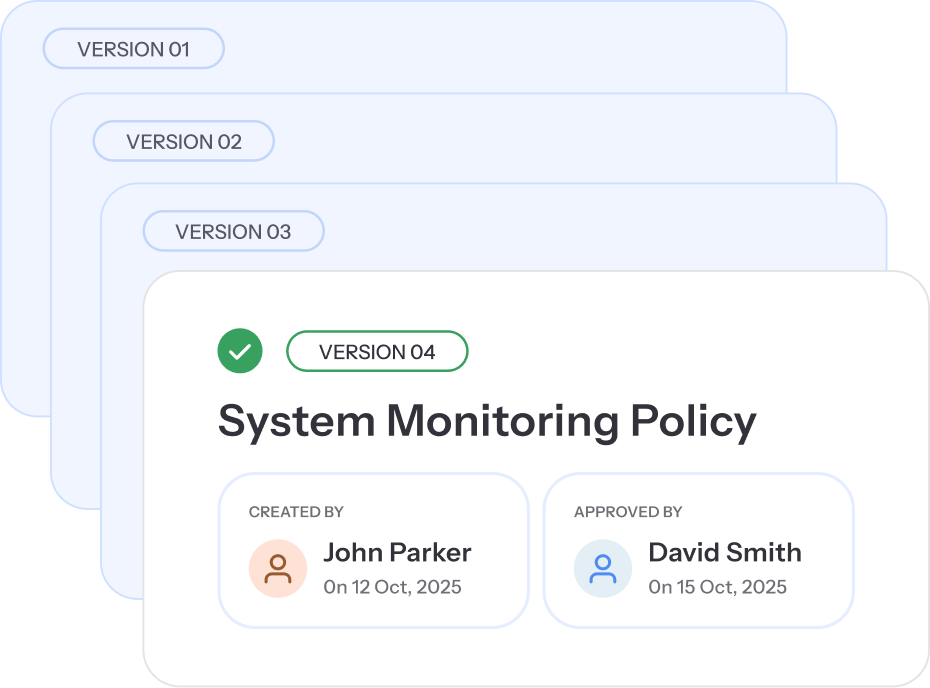Click the approval date 15 Oct, 2025
Screen dimensions: 930x688
pyautogui.click(x=718, y=587)
